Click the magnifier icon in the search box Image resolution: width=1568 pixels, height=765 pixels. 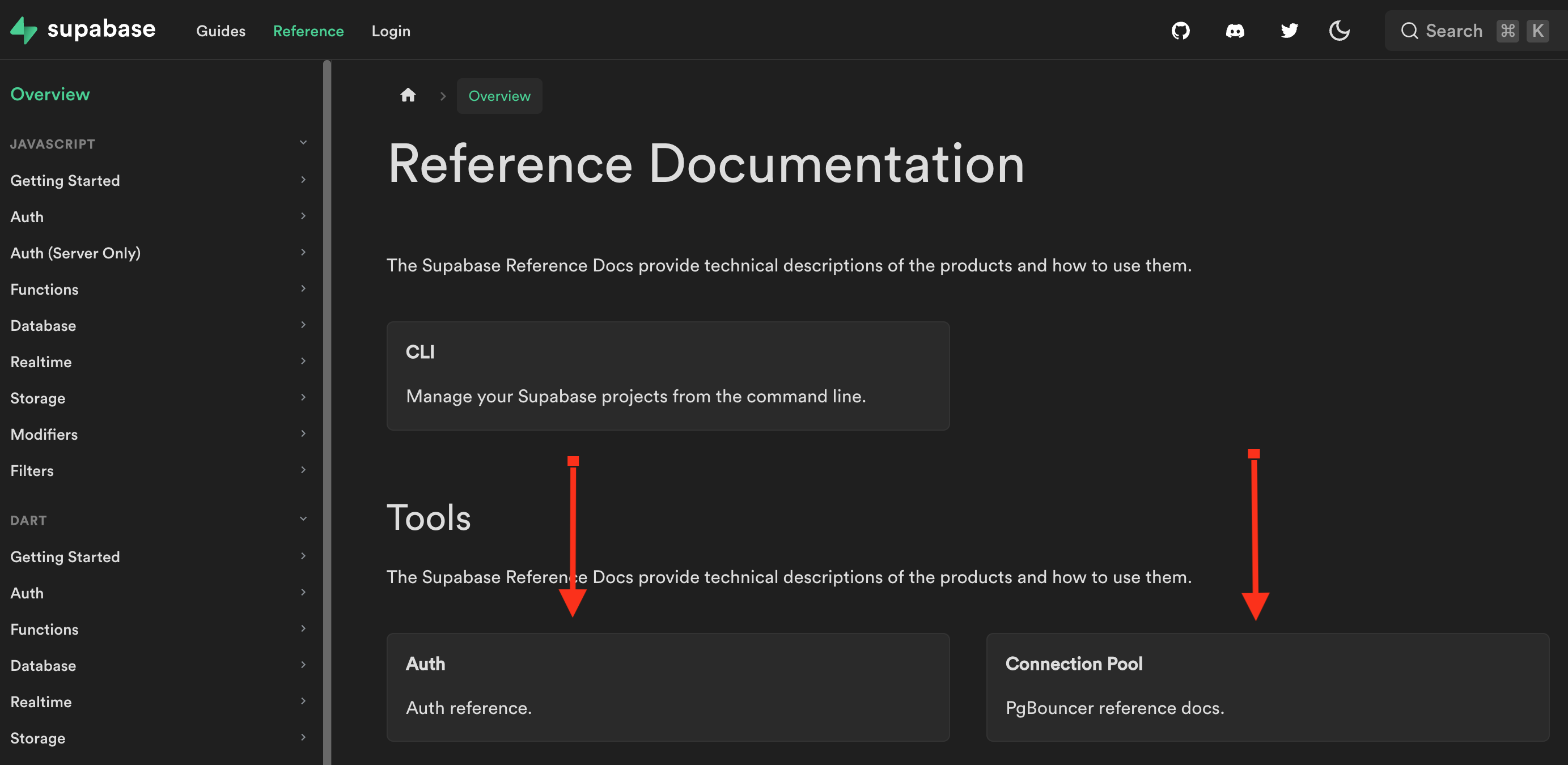pos(1409,31)
